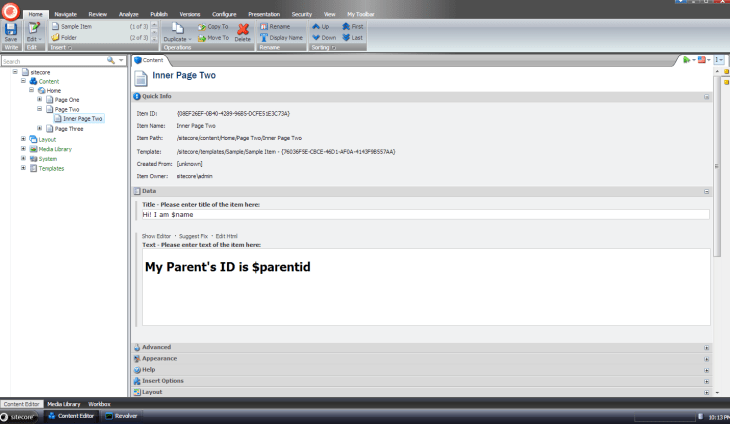730x424 pixels.
Task: Move item Up in Sorting group
Action: (x=323, y=26)
